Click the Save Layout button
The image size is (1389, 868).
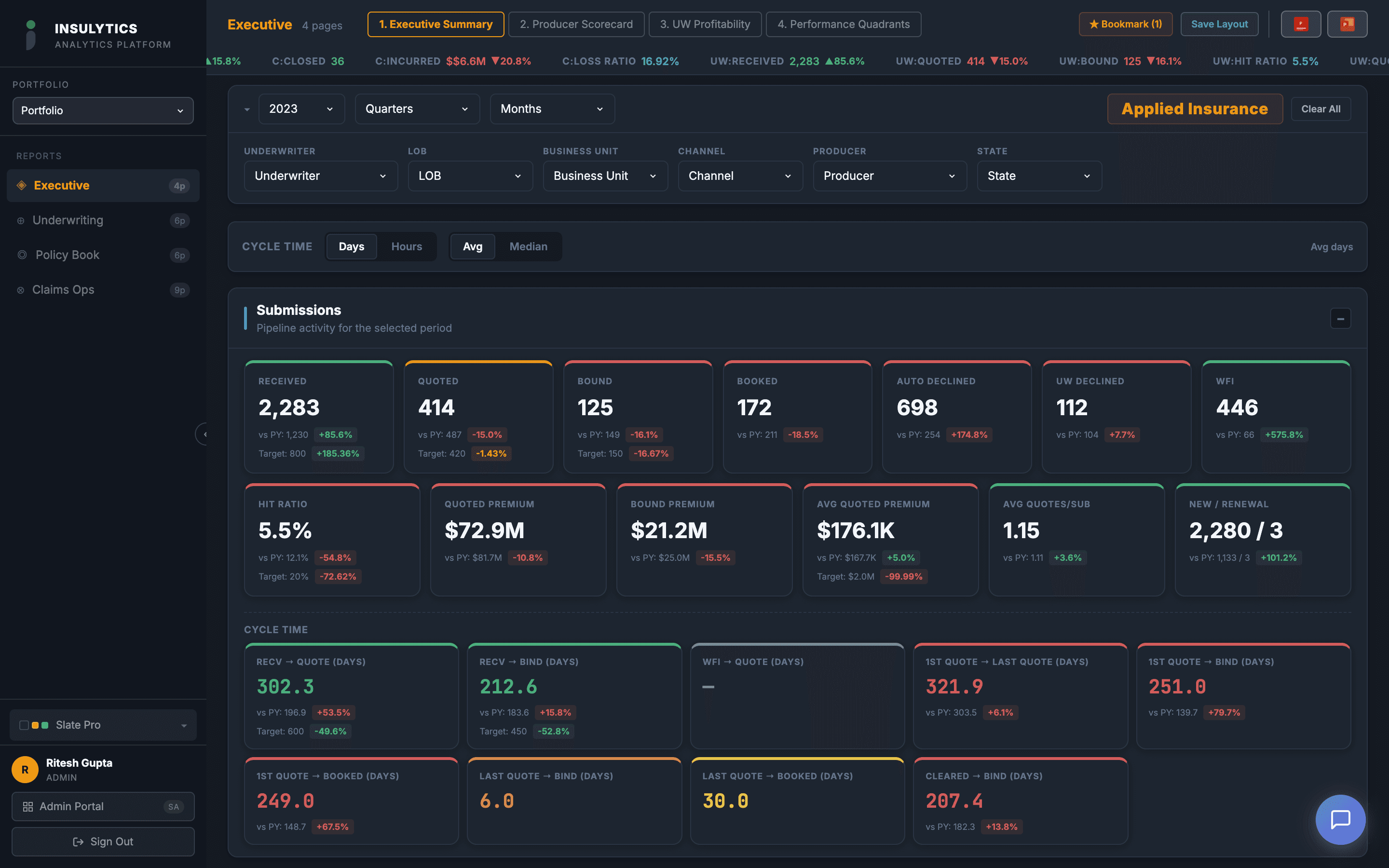tap(1219, 24)
